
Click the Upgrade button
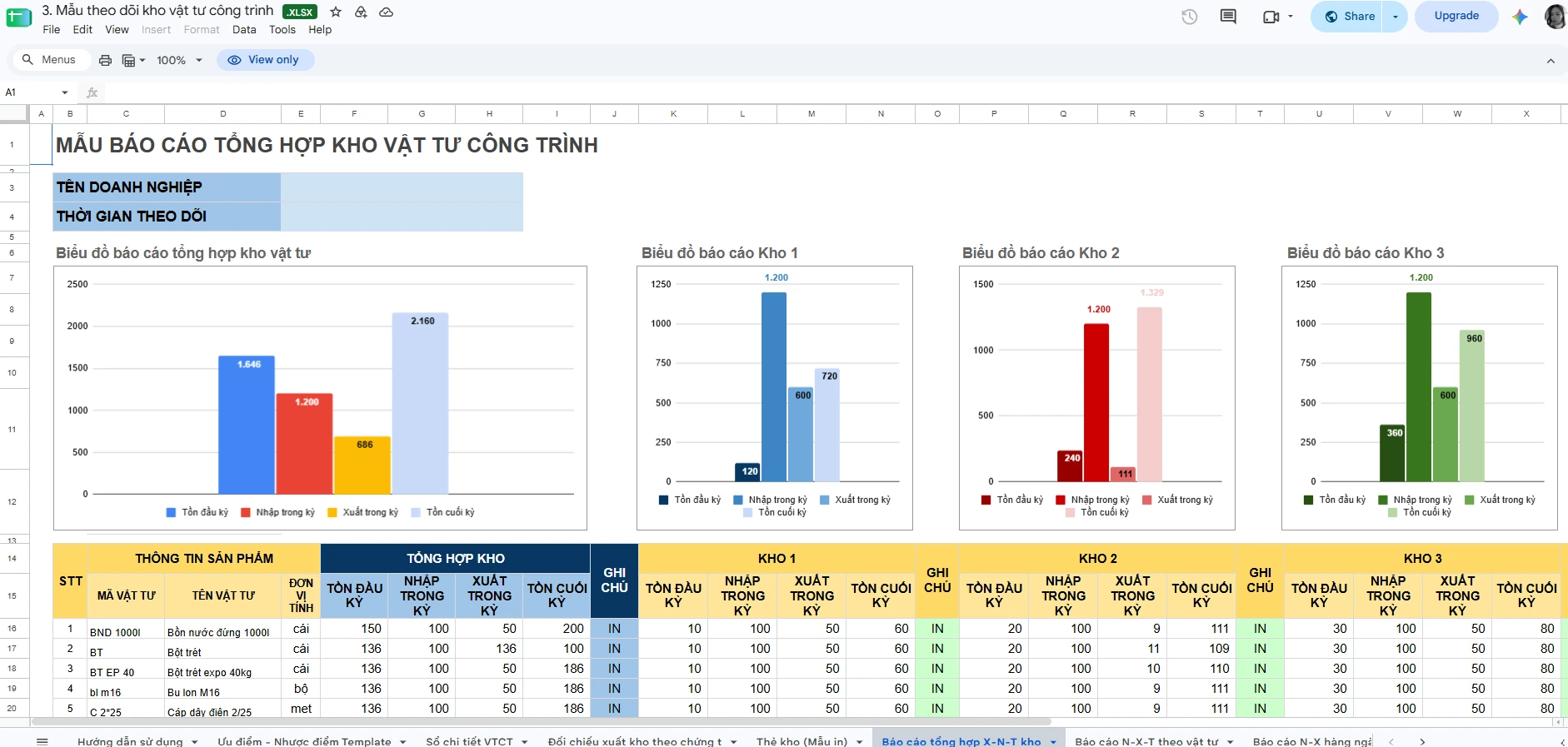click(1456, 16)
